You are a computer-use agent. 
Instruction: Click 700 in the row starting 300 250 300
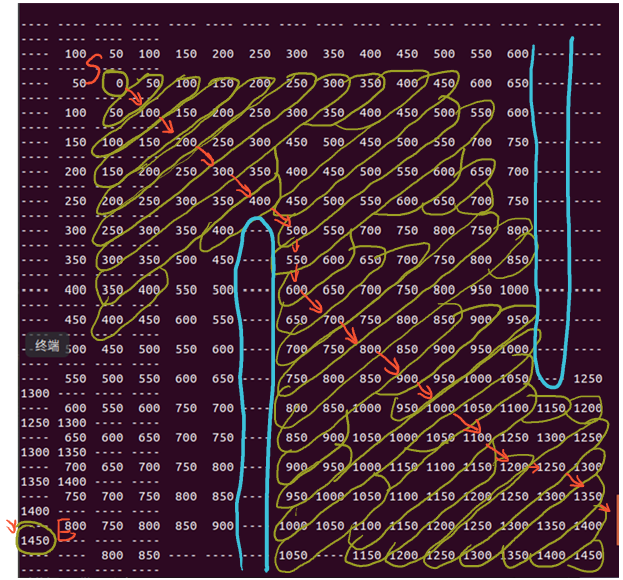coord(370,230)
